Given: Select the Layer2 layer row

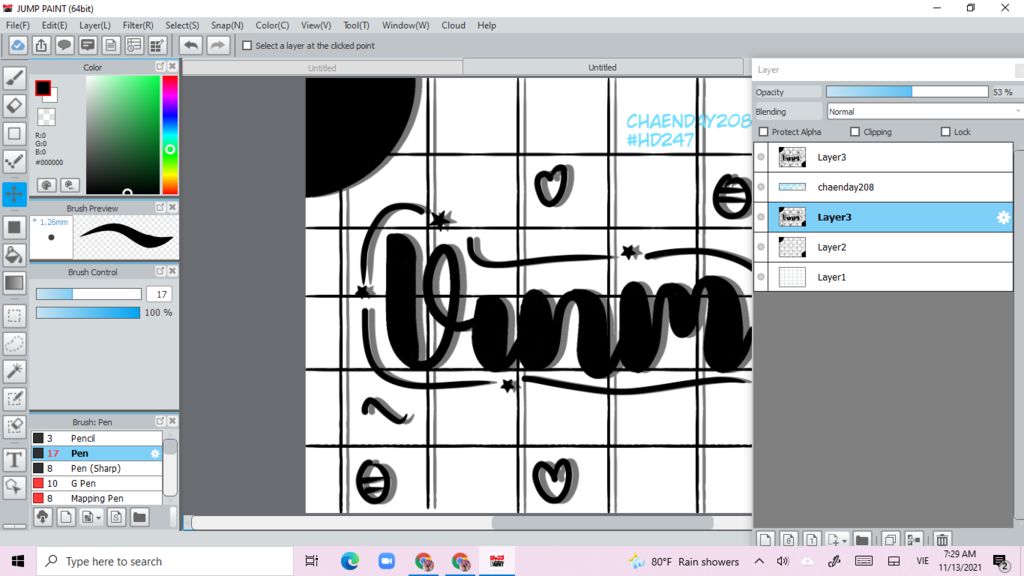Looking at the screenshot, I should coord(883,247).
